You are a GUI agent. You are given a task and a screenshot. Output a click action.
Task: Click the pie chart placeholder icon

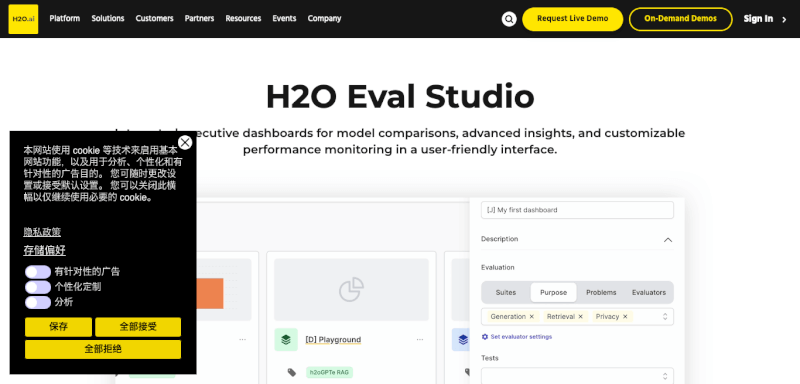pyautogui.click(x=352, y=290)
